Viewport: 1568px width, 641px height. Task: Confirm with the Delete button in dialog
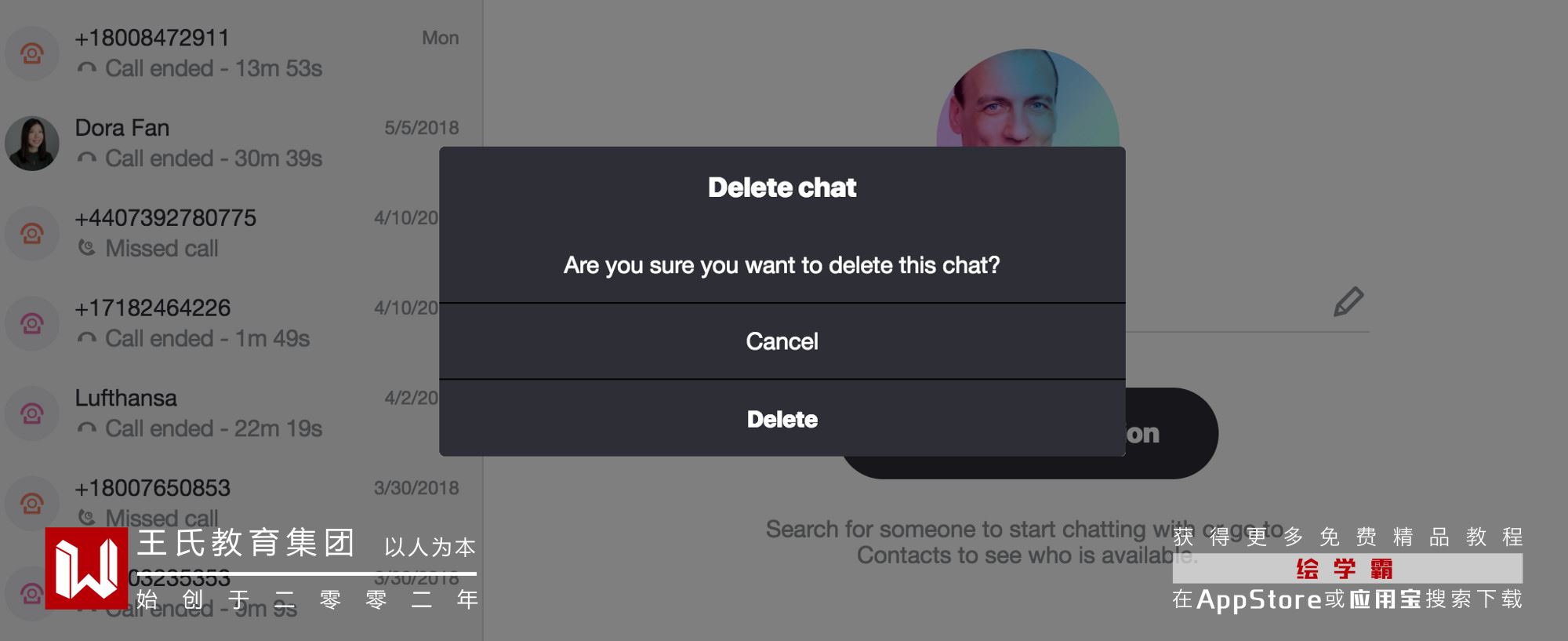pyautogui.click(x=782, y=419)
